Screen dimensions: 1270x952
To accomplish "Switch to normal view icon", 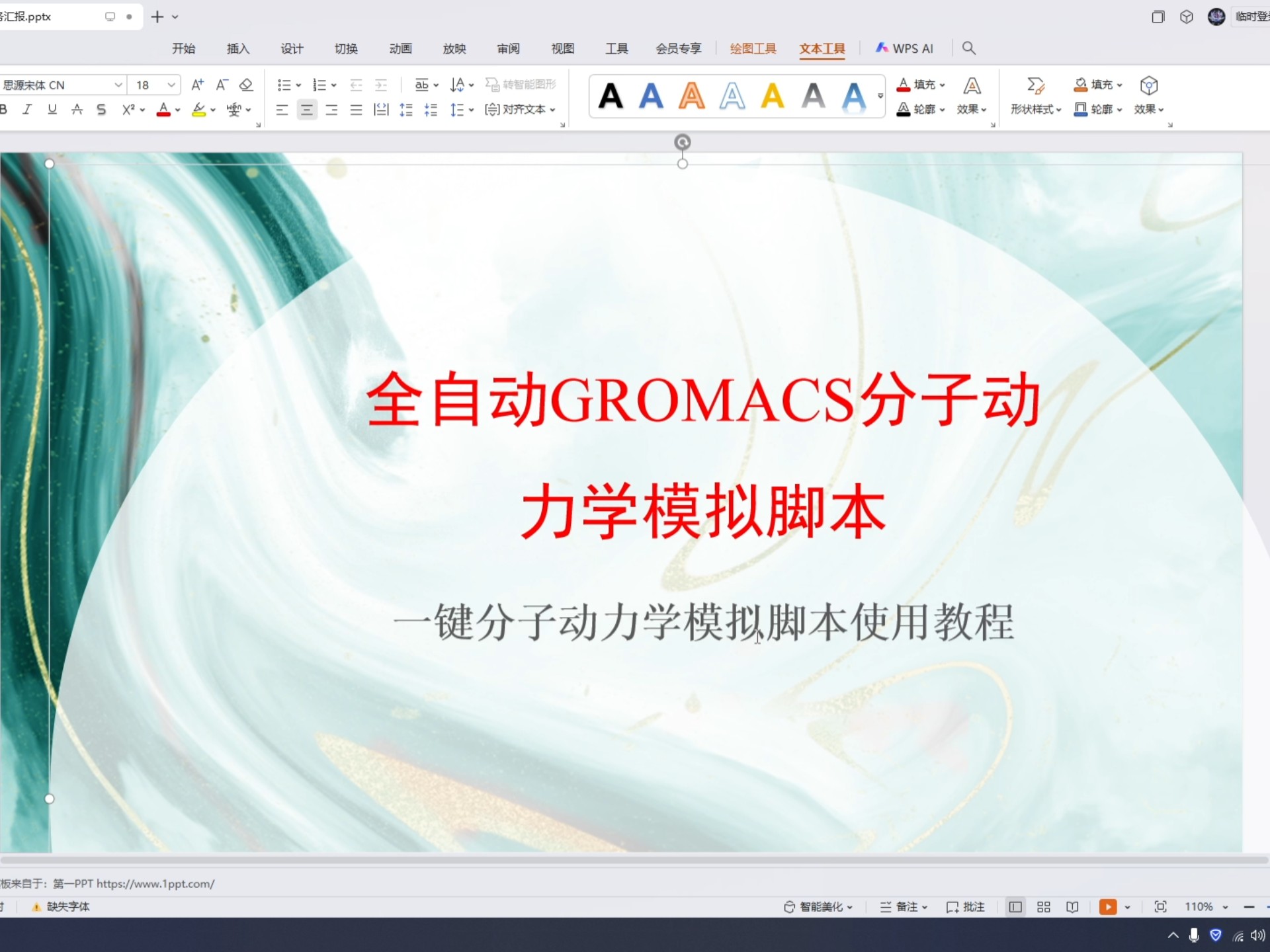I will point(1015,907).
